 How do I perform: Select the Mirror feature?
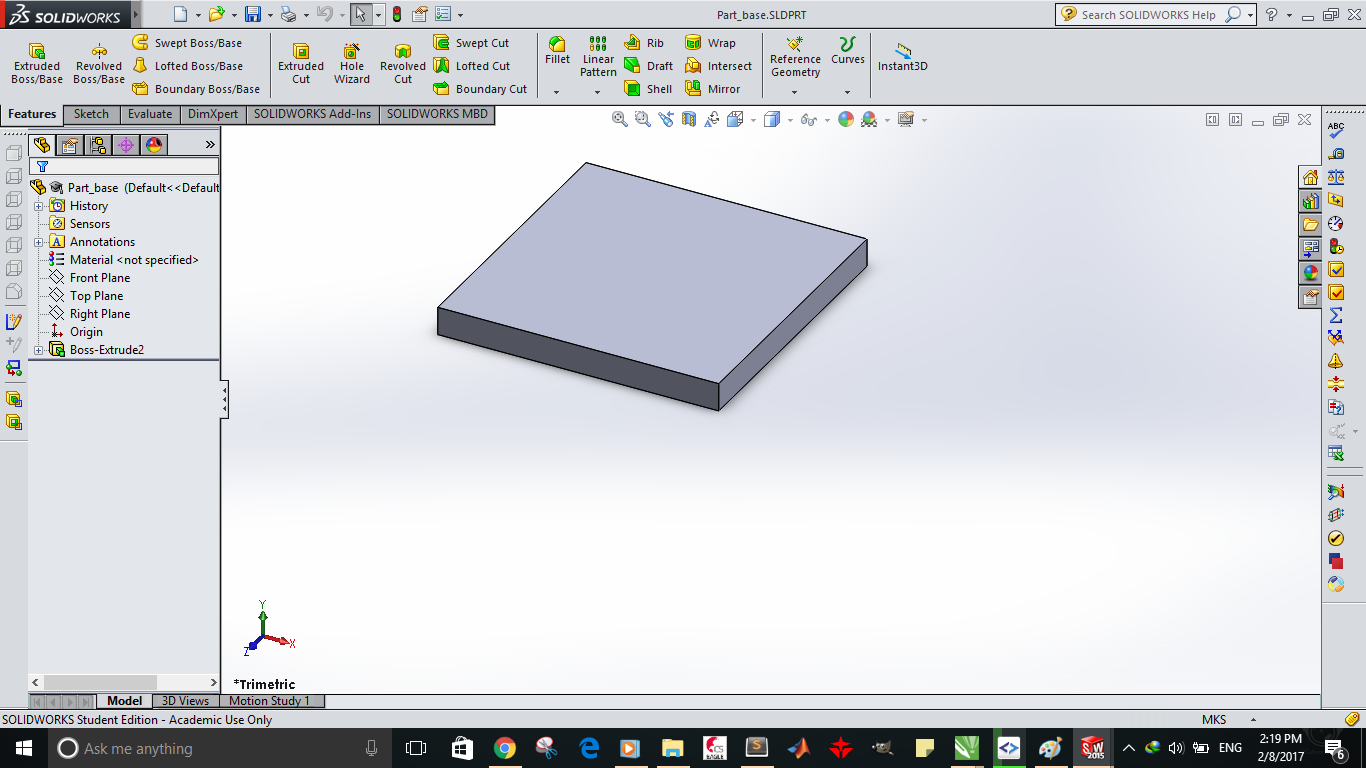point(713,89)
